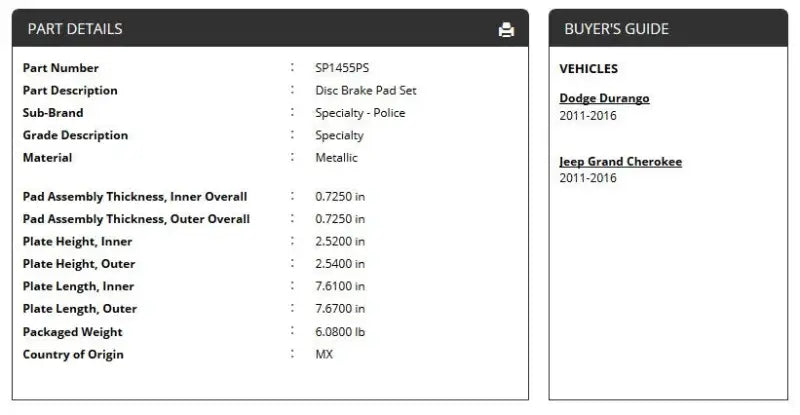This screenshot has height=415, width=800.
Task: Click the Grade Description label
Action: pos(75,135)
